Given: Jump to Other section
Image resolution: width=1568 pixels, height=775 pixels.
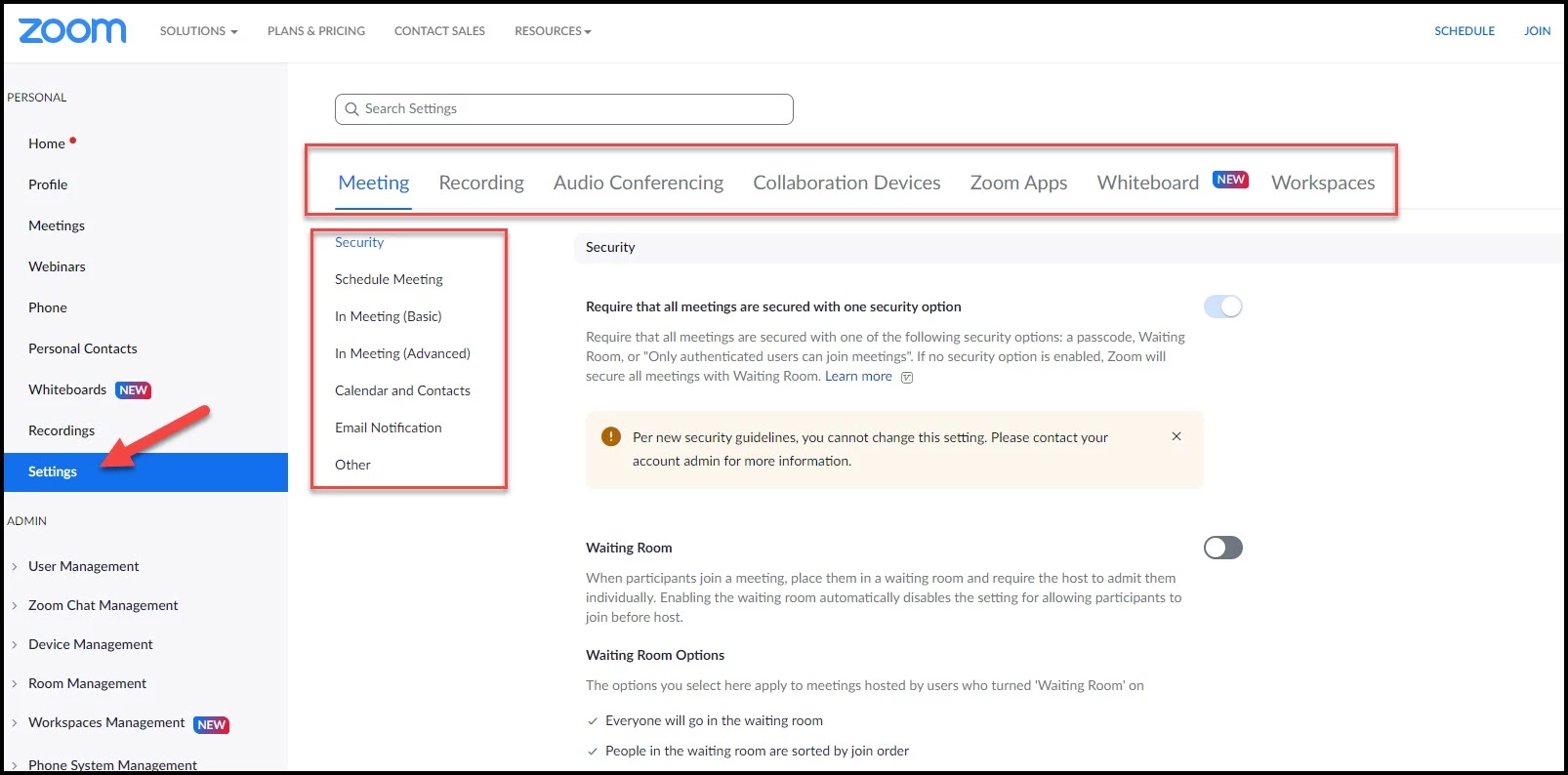Looking at the screenshot, I should pos(352,465).
